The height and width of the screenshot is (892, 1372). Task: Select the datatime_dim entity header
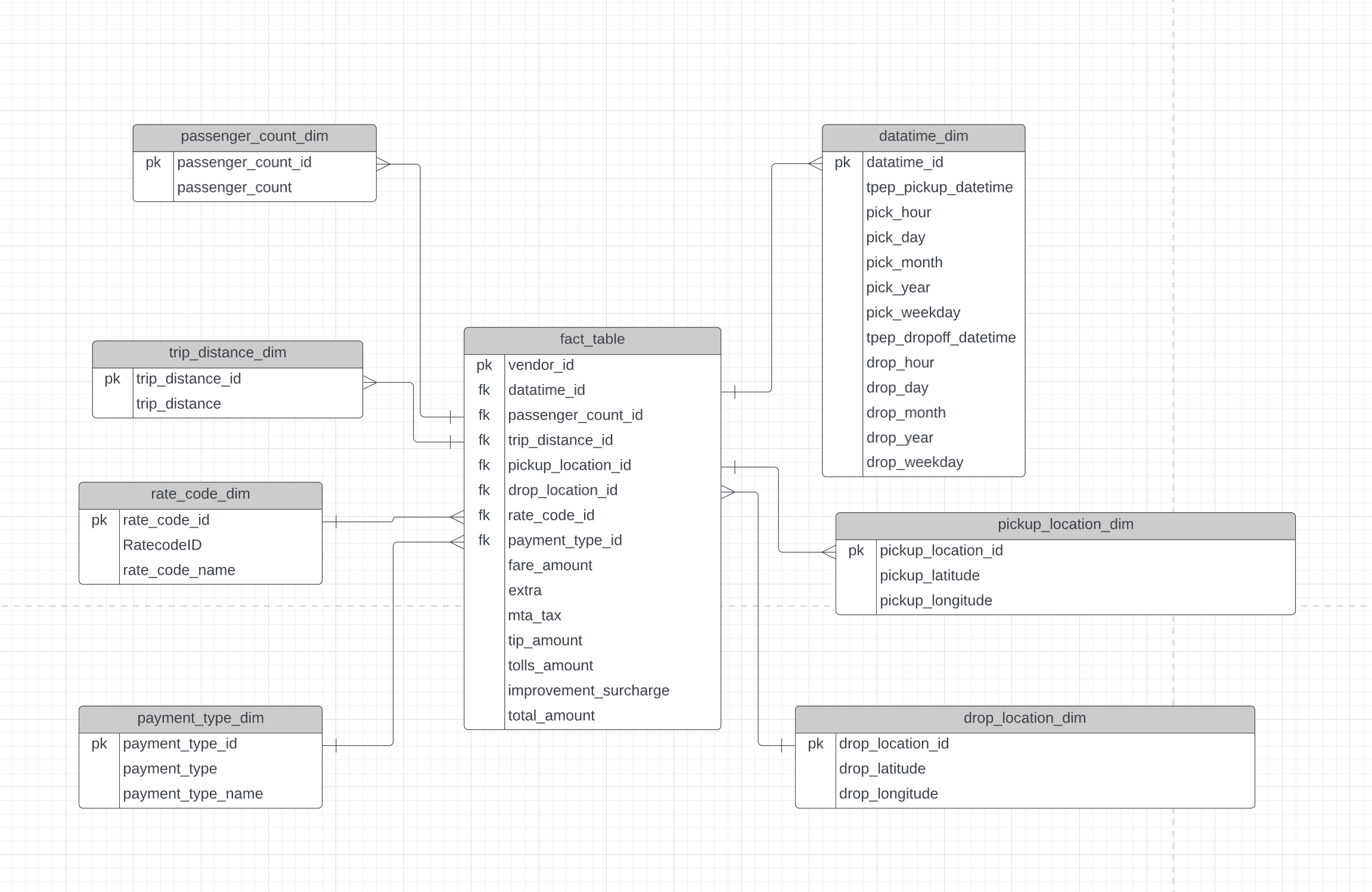click(923, 137)
